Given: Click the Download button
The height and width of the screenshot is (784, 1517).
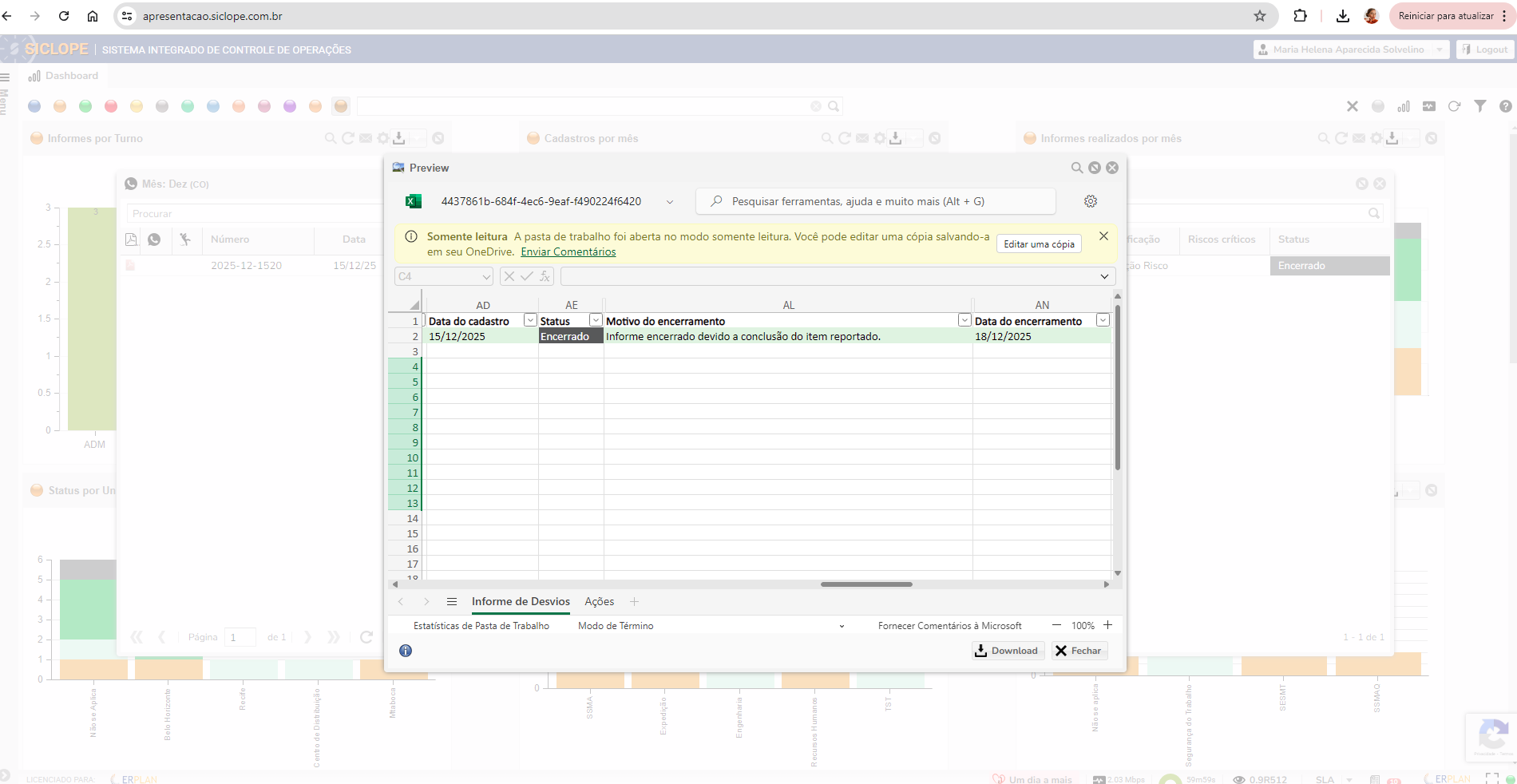Looking at the screenshot, I should click(1006, 651).
